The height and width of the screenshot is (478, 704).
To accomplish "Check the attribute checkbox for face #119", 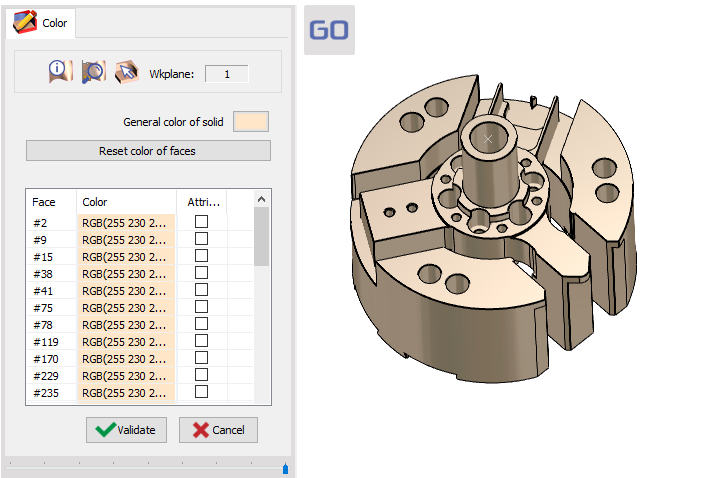I will click(x=201, y=341).
